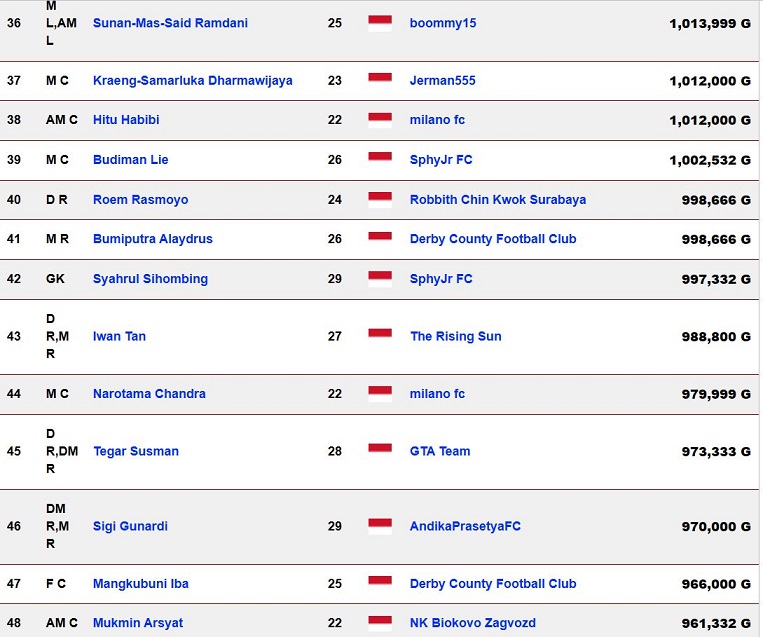Click Indonesia flag in Iwan Tan row
The height and width of the screenshot is (637, 763).
380,336
